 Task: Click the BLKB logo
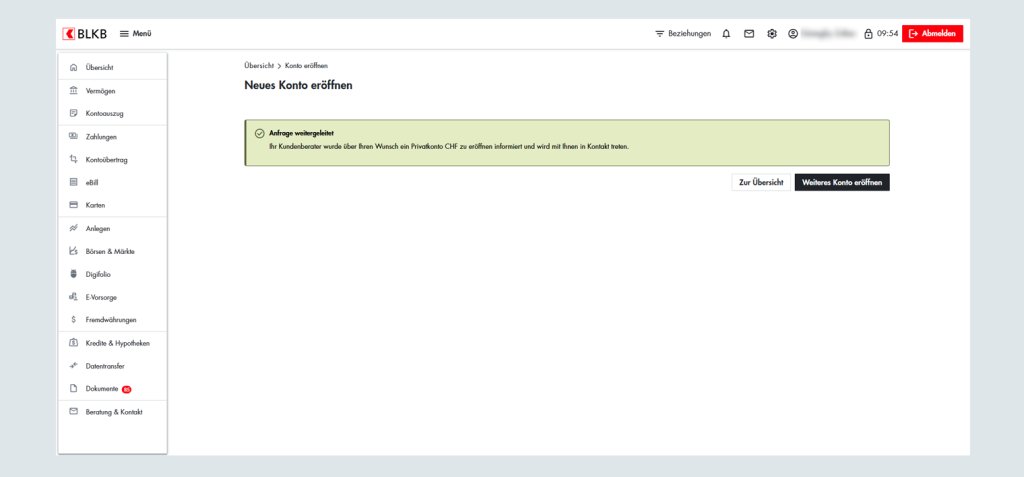(85, 33)
